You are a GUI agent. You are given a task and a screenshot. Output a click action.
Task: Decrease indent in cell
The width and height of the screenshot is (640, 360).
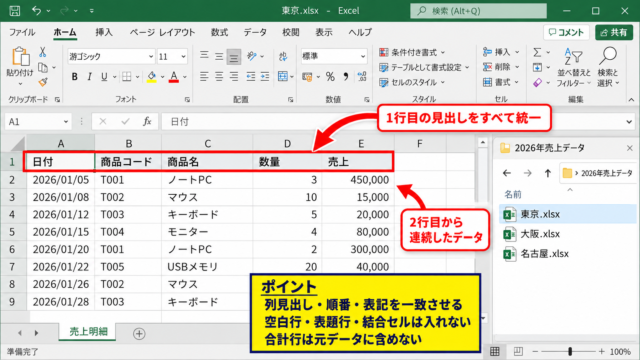tap(250, 76)
